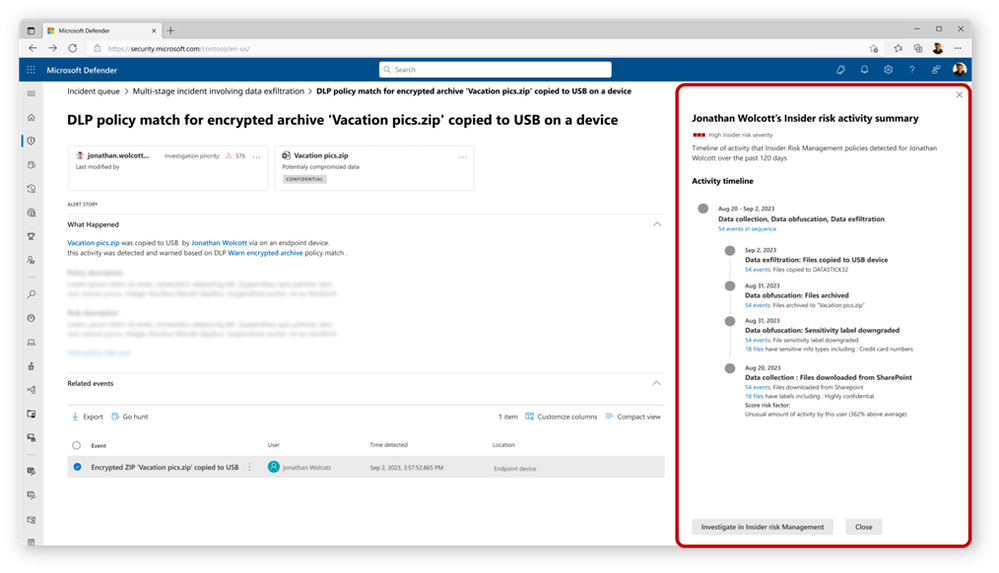Open the Incidents shield icon in sidebar
999x573 pixels.
click(x=31, y=141)
